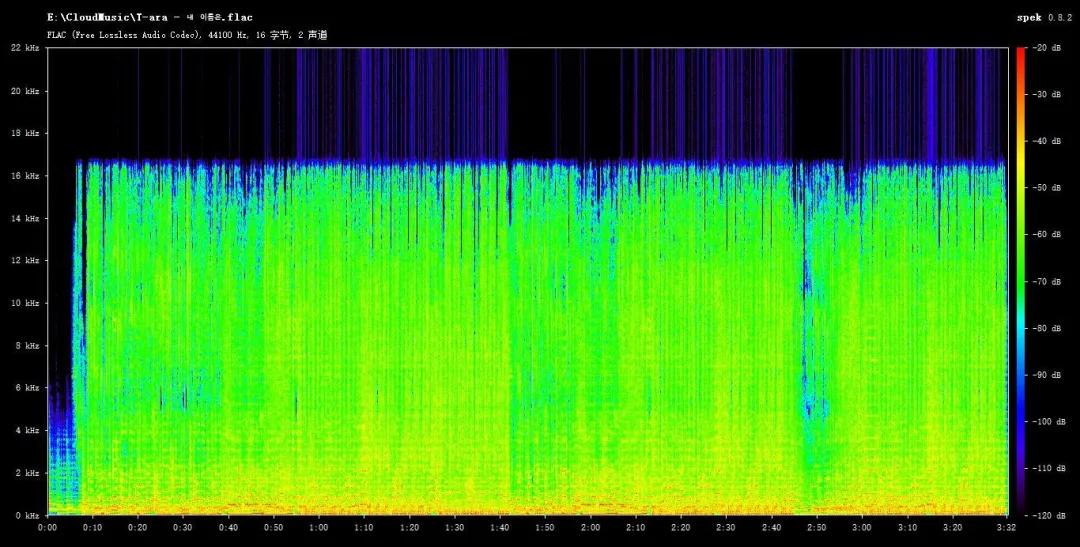Click the FLAC codec info line

(187, 34)
